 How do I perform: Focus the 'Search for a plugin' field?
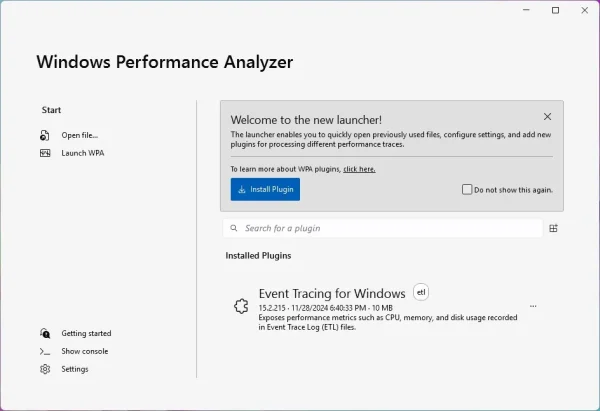pyautogui.click(x=383, y=228)
